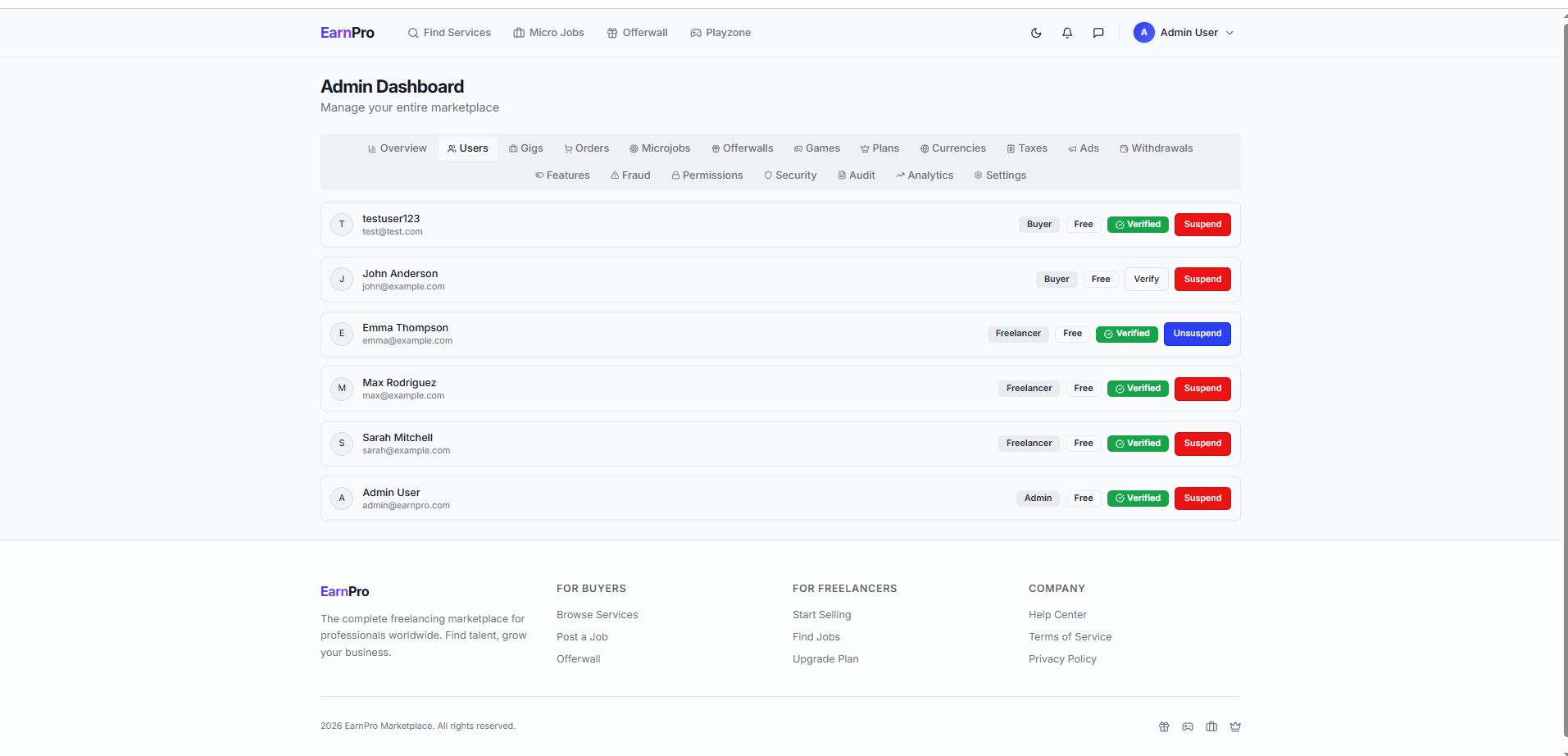Click the gamepad icon in footer
Image resolution: width=1568 pixels, height=756 pixels.
point(1188,726)
